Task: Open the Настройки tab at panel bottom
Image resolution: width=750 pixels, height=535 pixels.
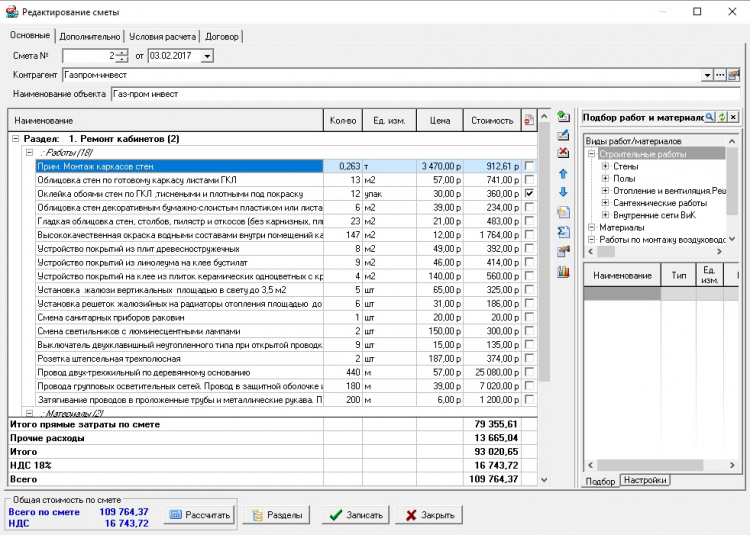Action: click(x=644, y=481)
